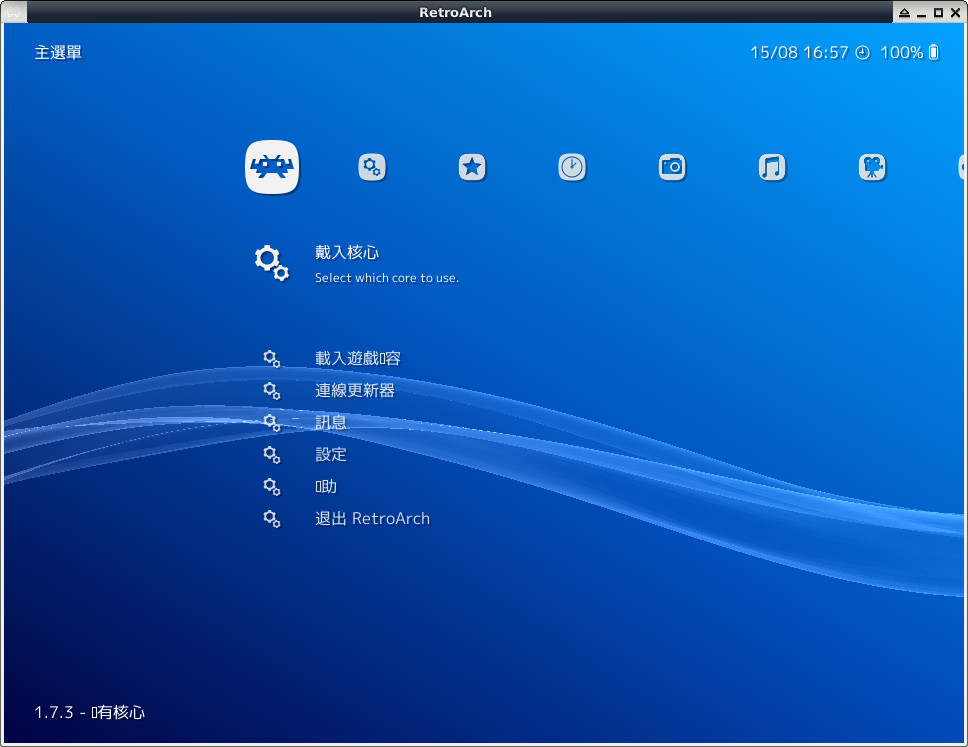This screenshot has width=968, height=747.
Task: Click the gear icon beside 助 help entry
Action: [x=272, y=487]
